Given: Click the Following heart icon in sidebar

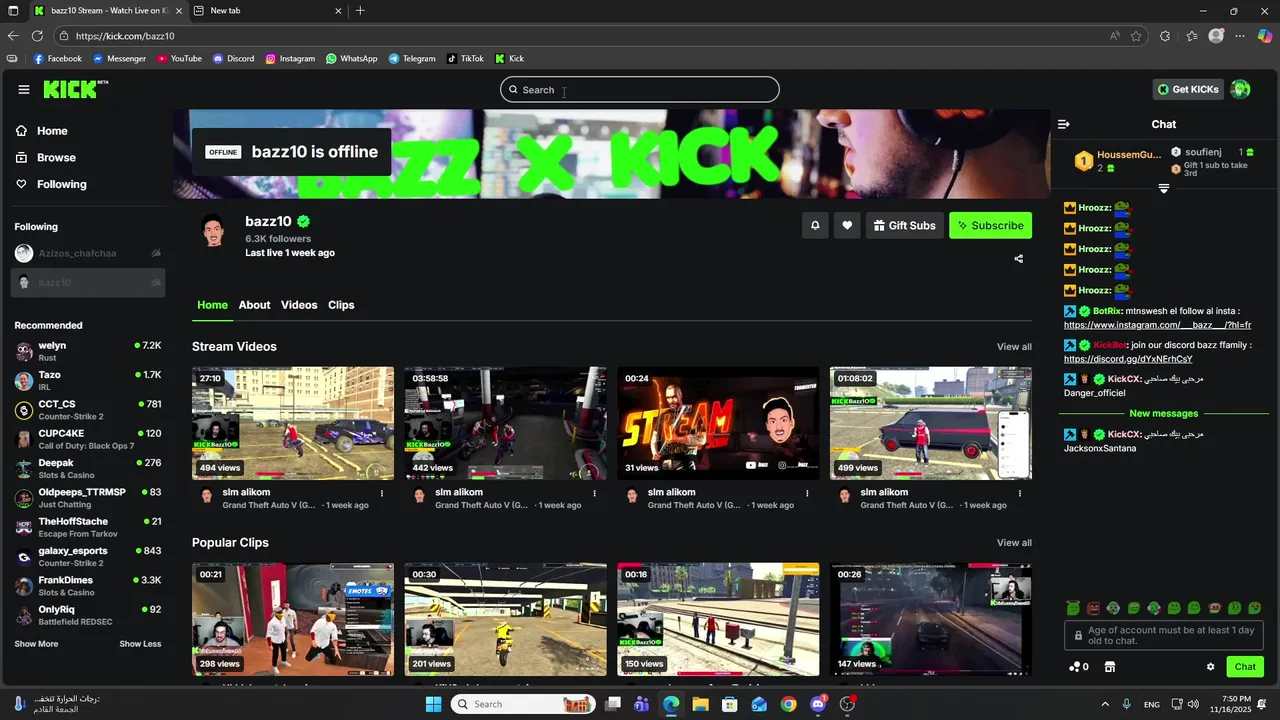Looking at the screenshot, I should (x=21, y=184).
